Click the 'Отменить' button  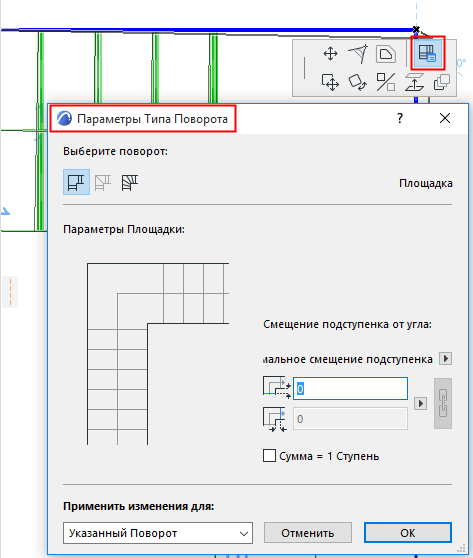coord(308,533)
